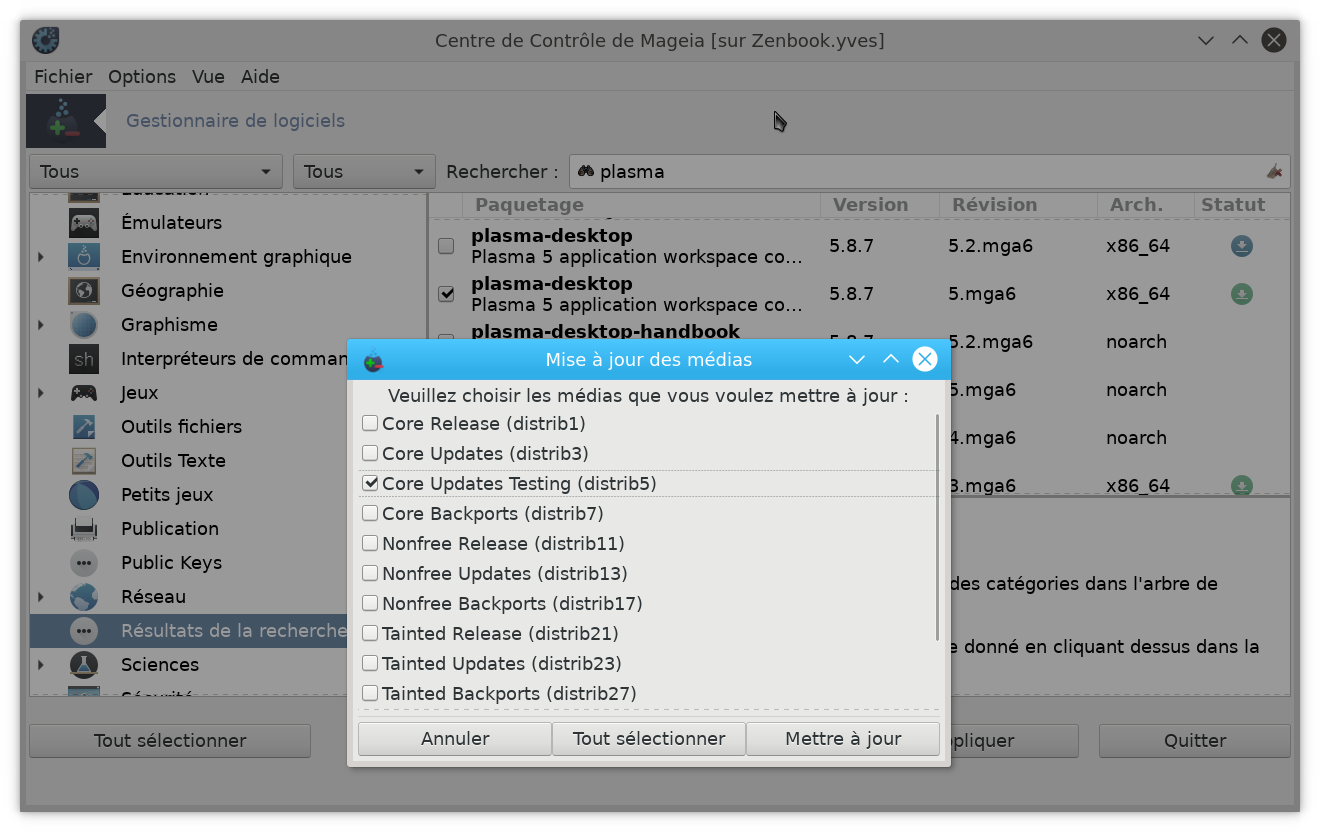Click the partly hidden Appliquer button
This screenshot has width=1320, height=832.
click(x=1013, y=741)
